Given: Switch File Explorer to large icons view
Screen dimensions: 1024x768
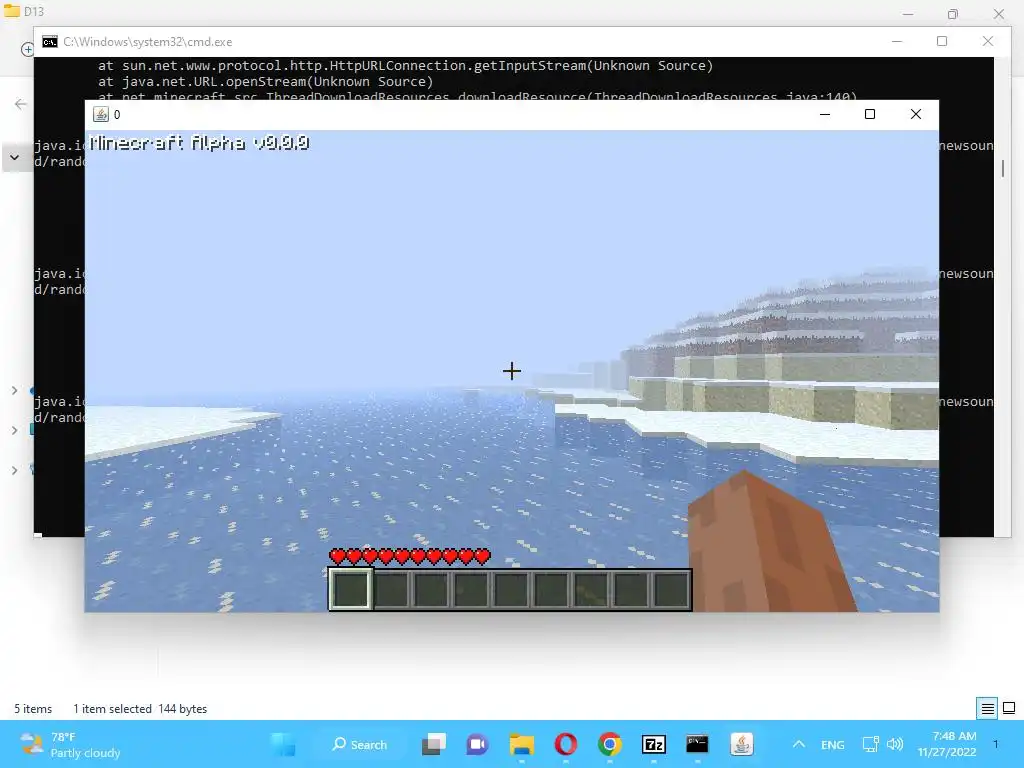Looking at the screenshot, I should pyautogui.click(x=1009, y=709).
